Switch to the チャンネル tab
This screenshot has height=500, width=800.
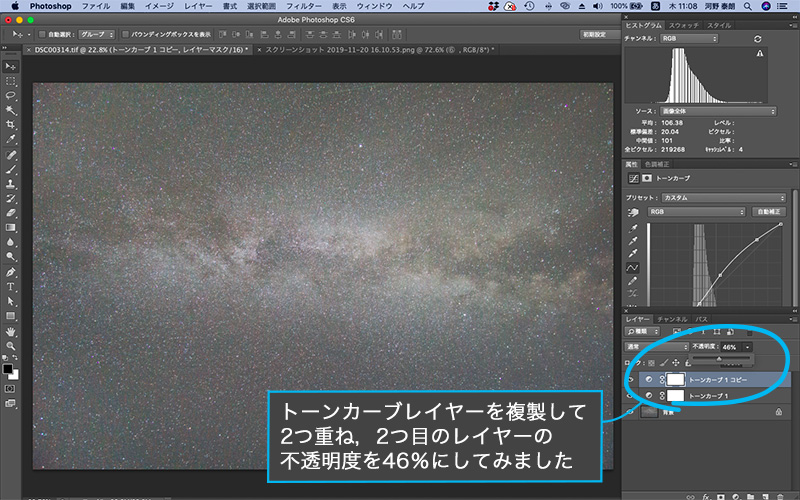pyautogui.click(x=672, y=319)
